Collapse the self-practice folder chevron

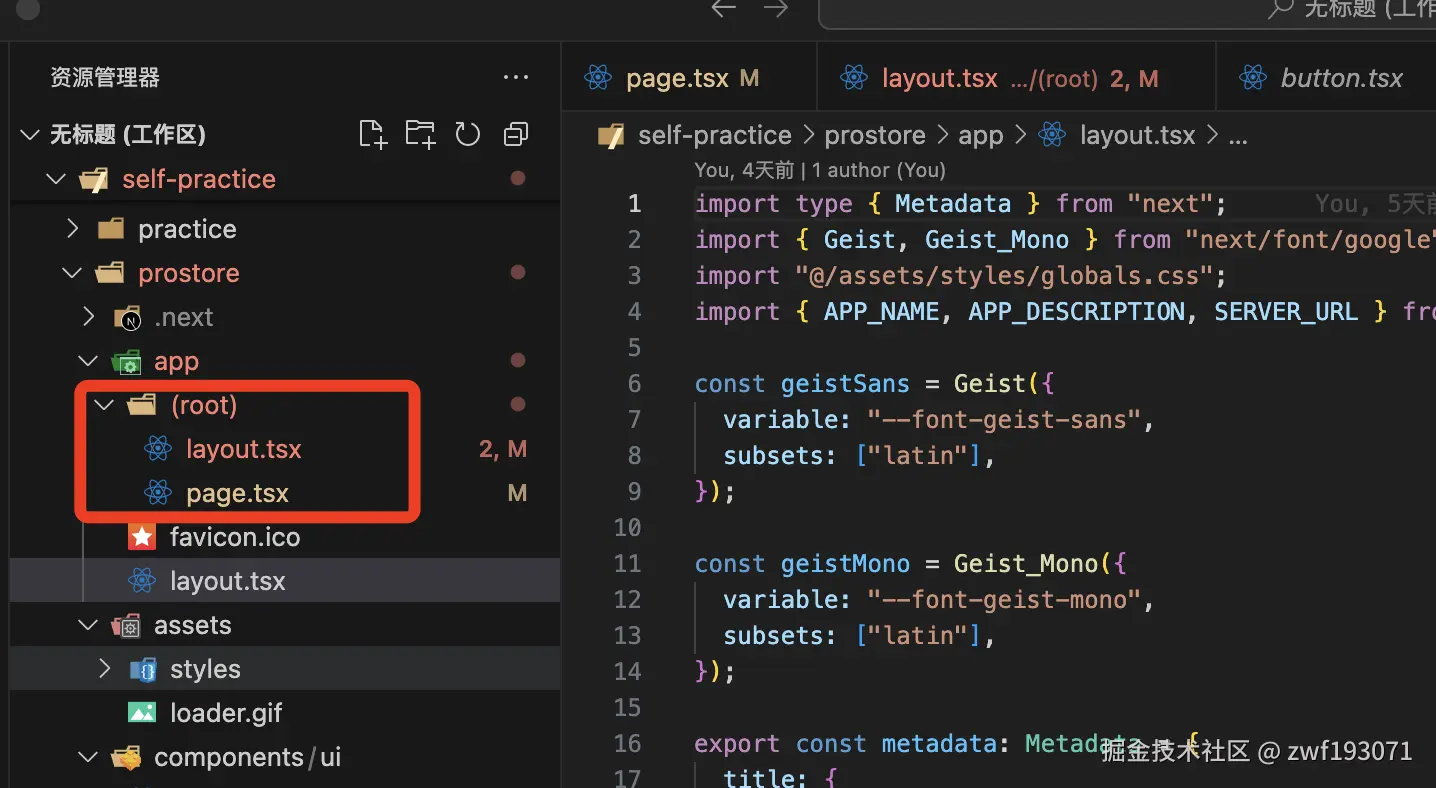point(56,179)
